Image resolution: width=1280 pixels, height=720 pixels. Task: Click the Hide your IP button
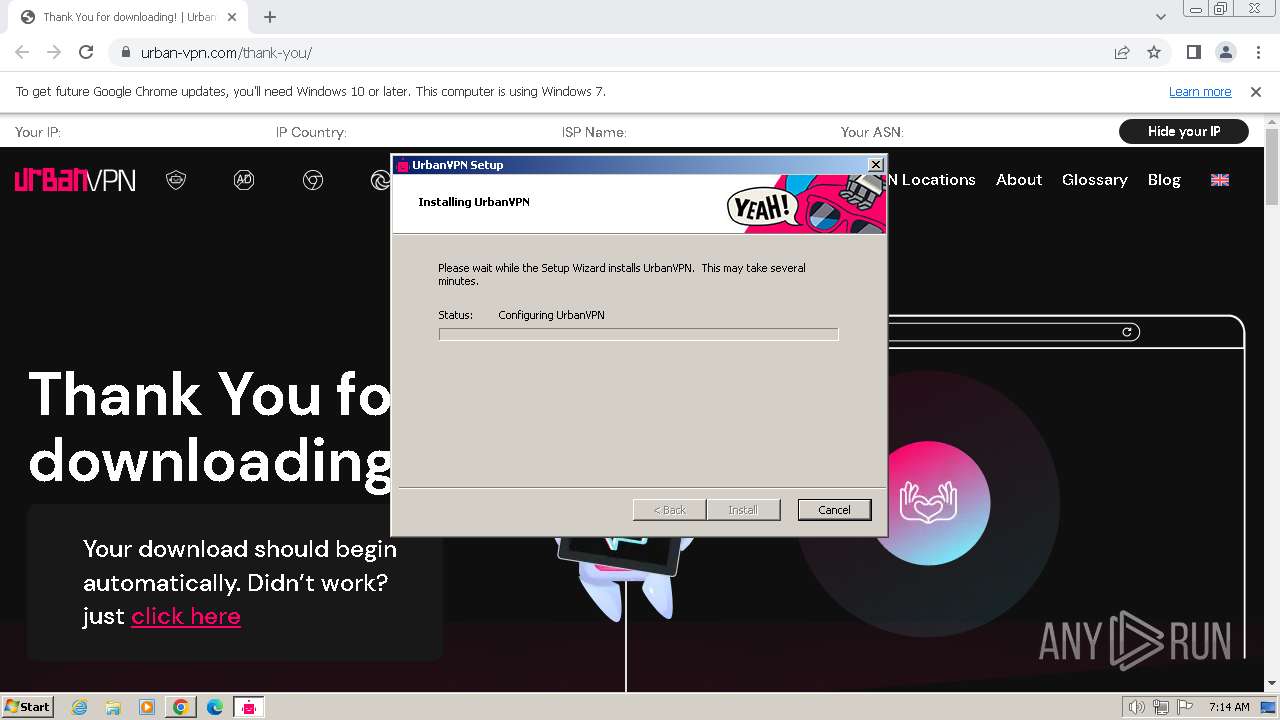(1184, 131)
